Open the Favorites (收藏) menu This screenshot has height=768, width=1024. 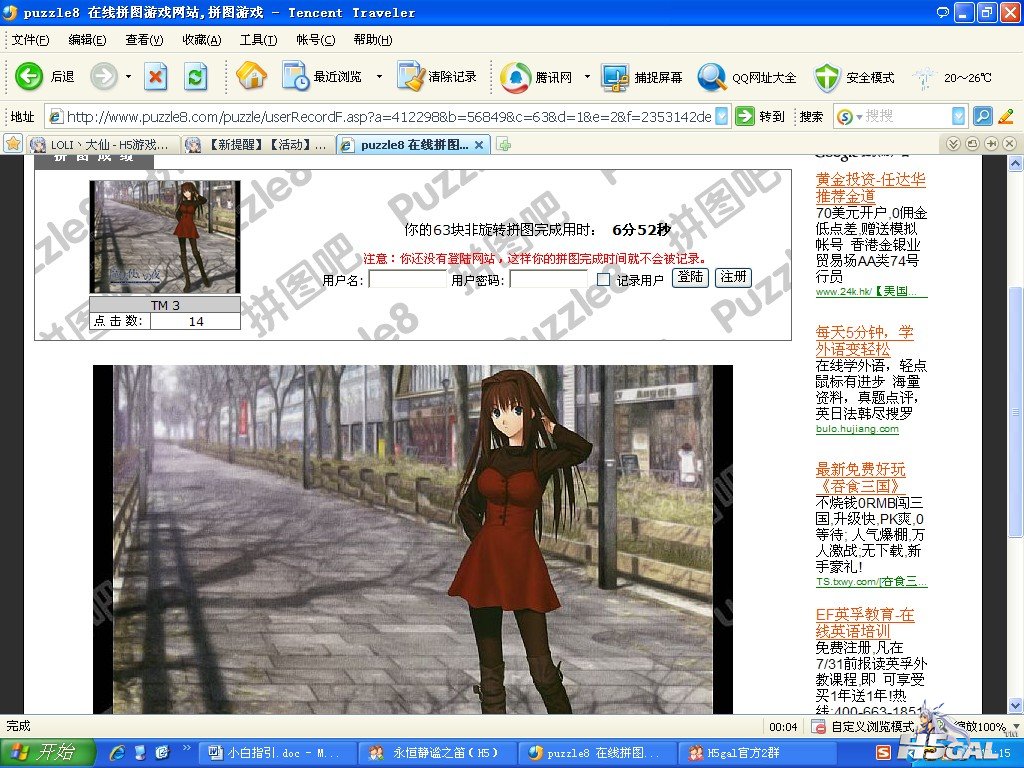pyautogui.click(x=201, y=40)
